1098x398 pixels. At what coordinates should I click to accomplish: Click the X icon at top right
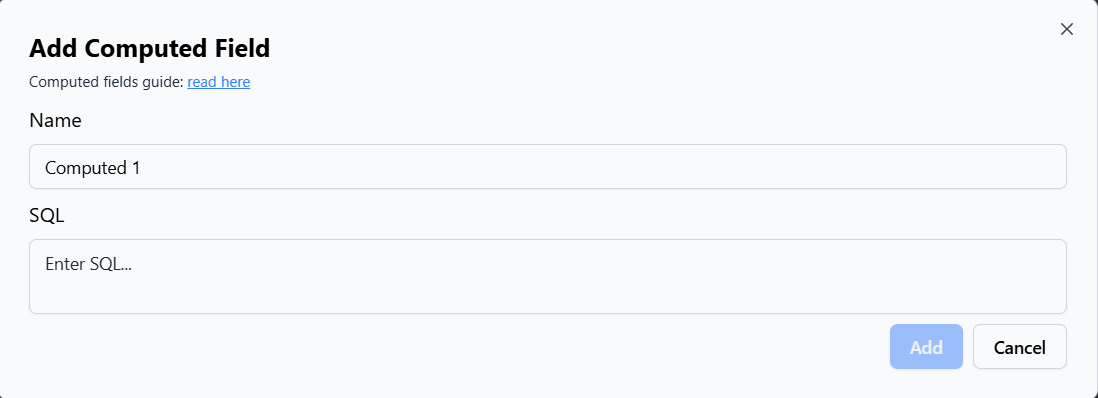pyautogui.click(x=1066, y=29)
